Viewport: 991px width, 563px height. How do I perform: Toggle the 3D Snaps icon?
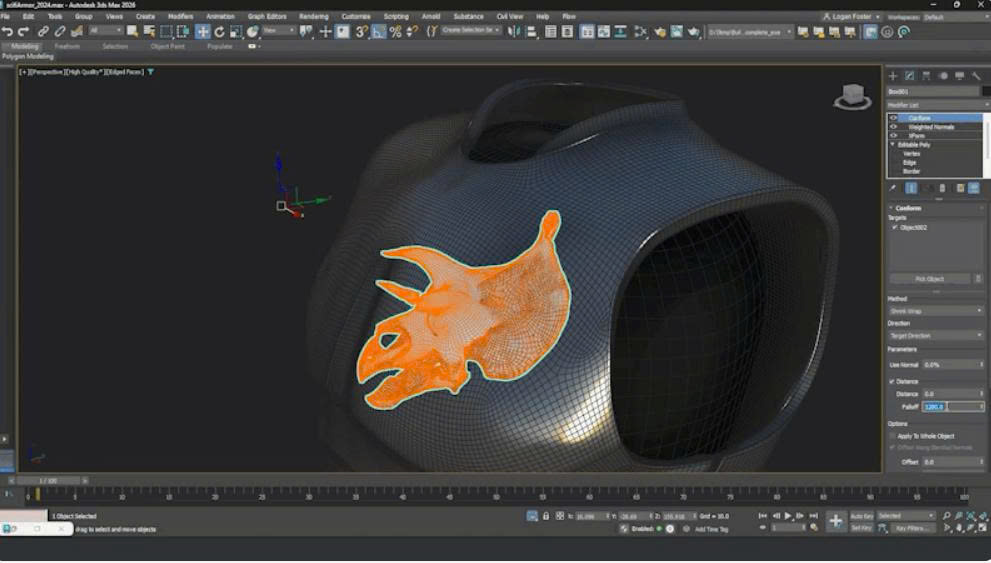point(362,32)
